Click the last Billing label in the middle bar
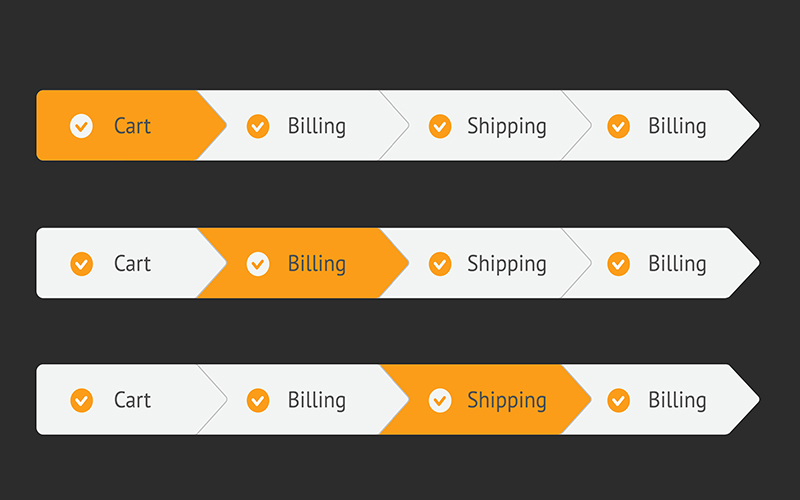 pos(677,264)
